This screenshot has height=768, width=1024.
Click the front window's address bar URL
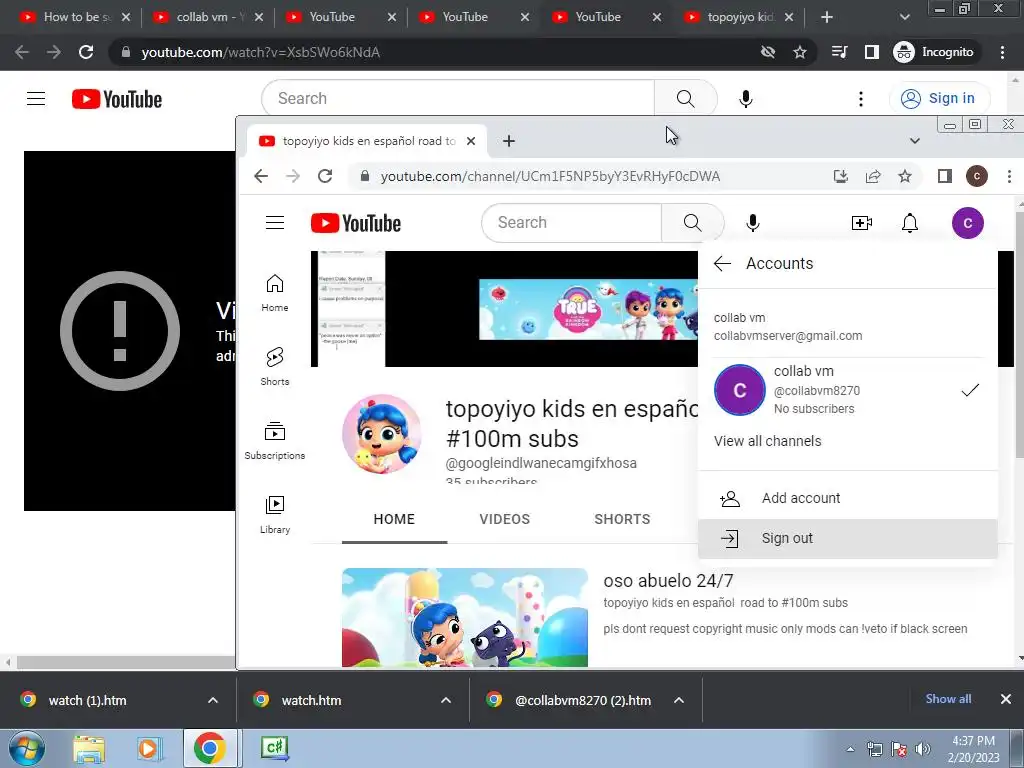click(x=550, y=176)
